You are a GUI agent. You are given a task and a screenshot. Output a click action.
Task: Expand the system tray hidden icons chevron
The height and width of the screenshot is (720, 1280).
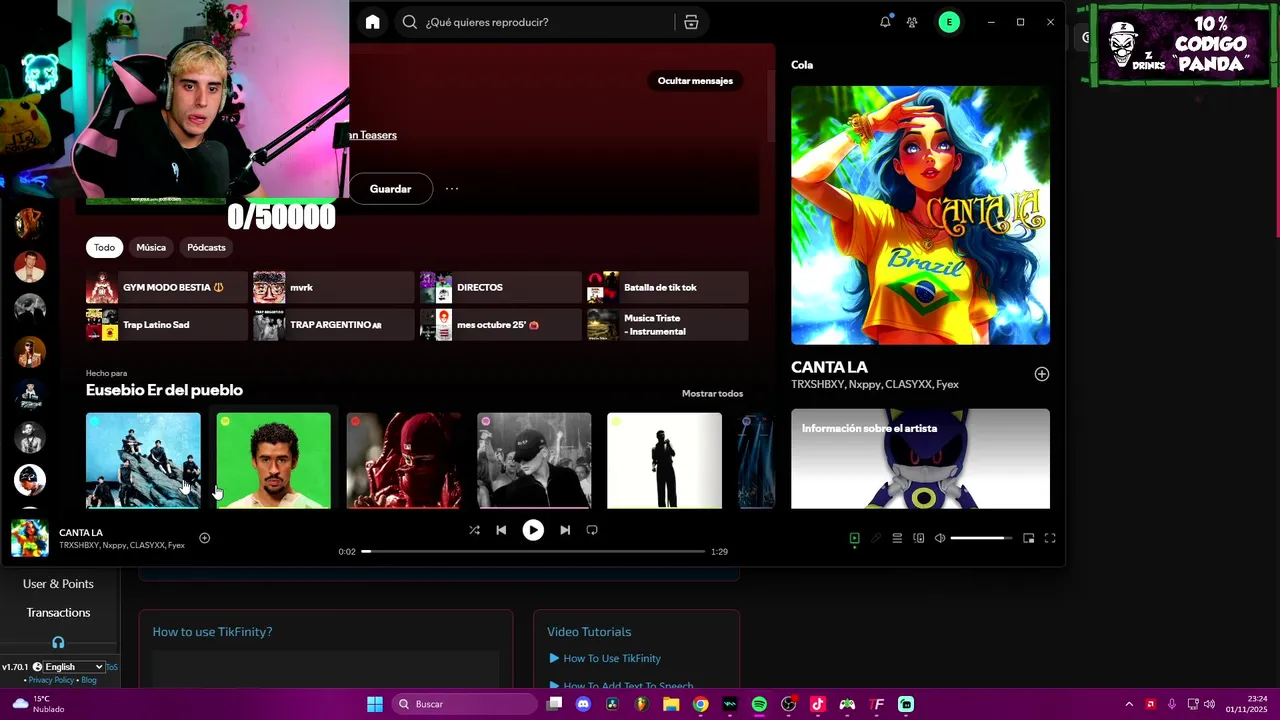(1129, 704)
